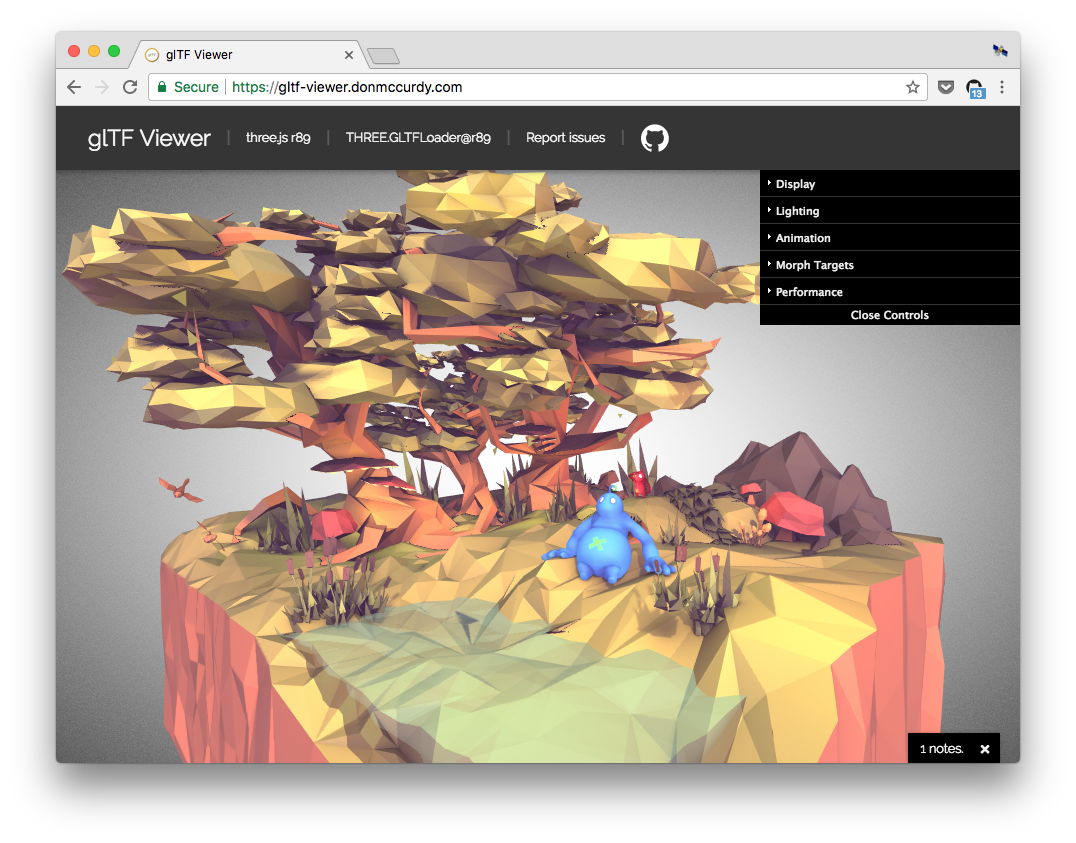1076x843 pixels.
Task: Click the Close Controls button
Action: (889, 315)
